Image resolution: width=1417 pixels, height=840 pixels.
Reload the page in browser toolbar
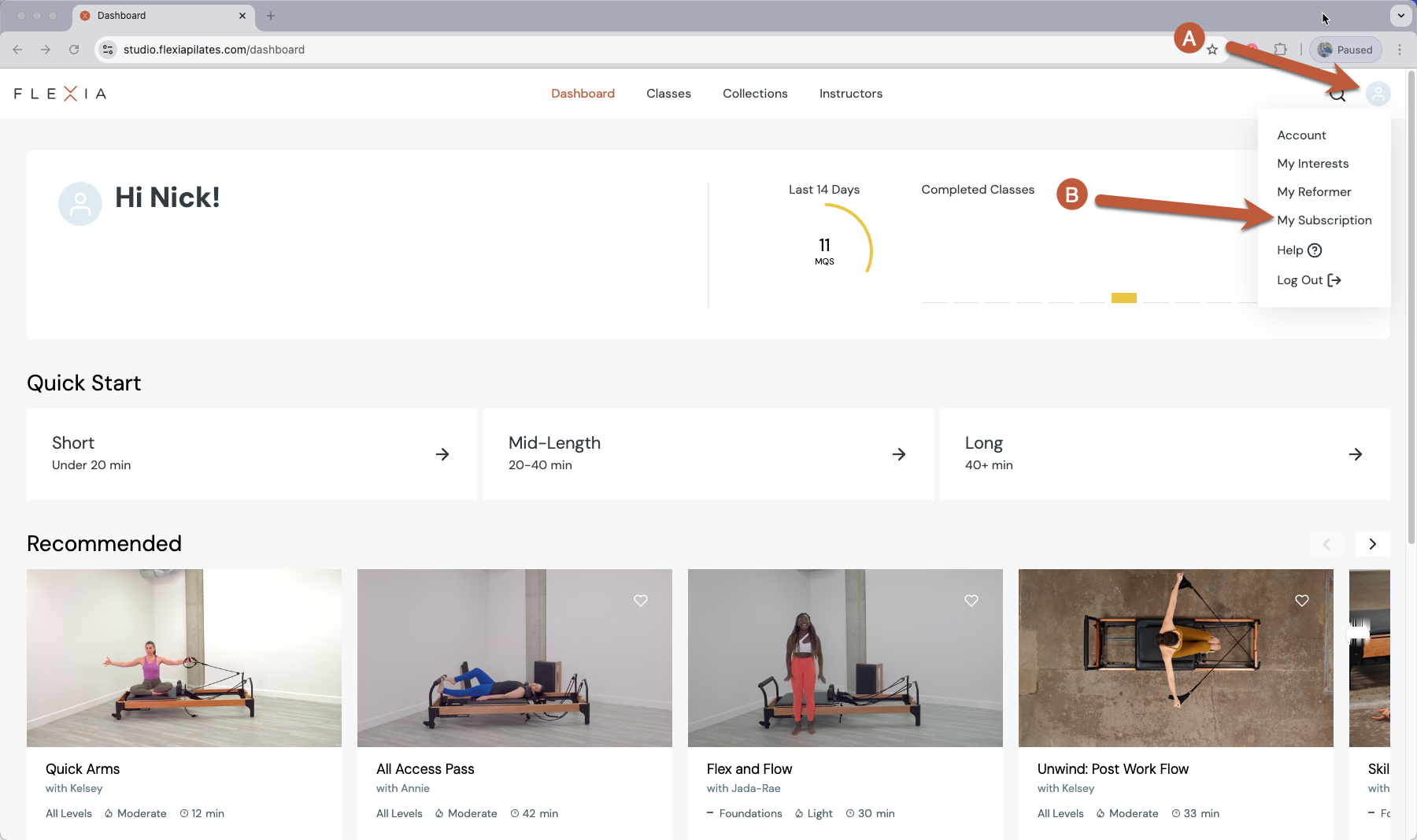74,50
